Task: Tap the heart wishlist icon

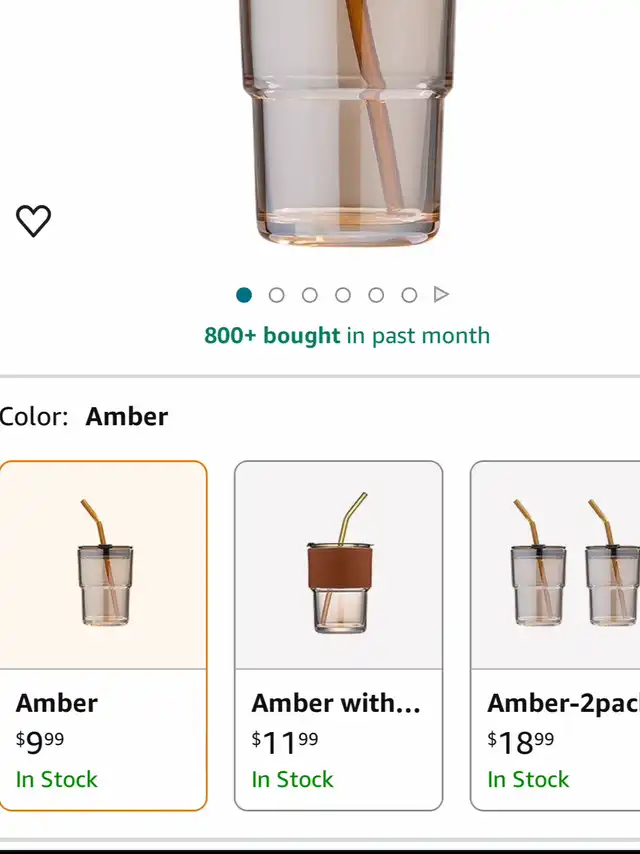Action: tap(33, 220)
